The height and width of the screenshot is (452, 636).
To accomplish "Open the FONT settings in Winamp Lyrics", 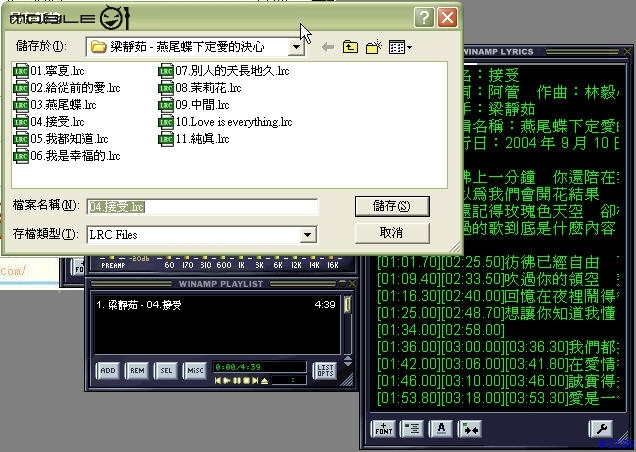I will 383,428.
